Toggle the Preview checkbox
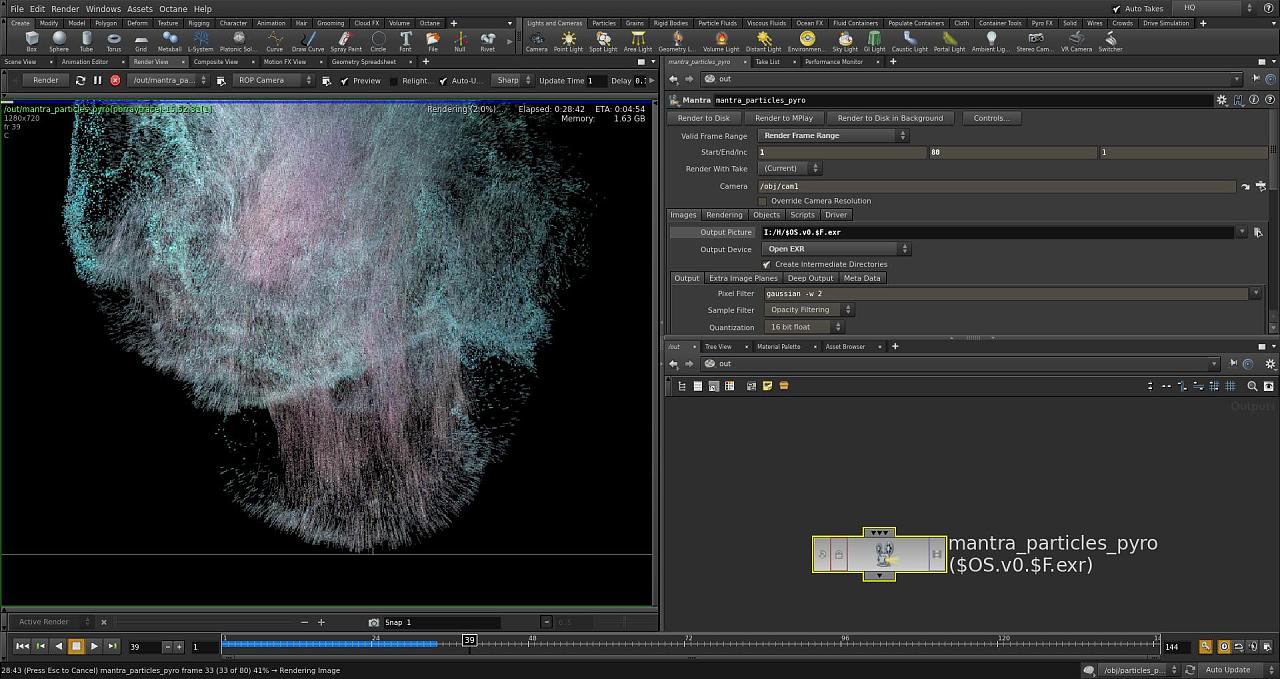 point(346,81)
